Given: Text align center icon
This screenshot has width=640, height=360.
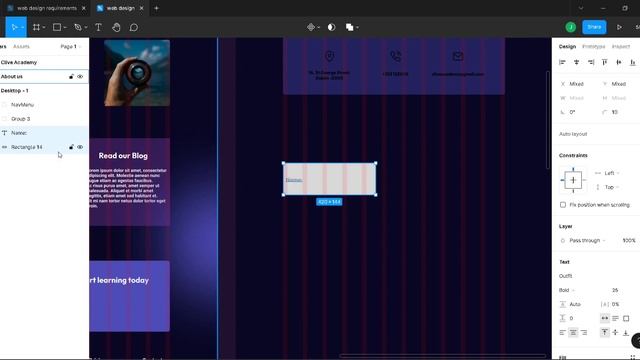Looking at the screenshot, I should point(573,332).
